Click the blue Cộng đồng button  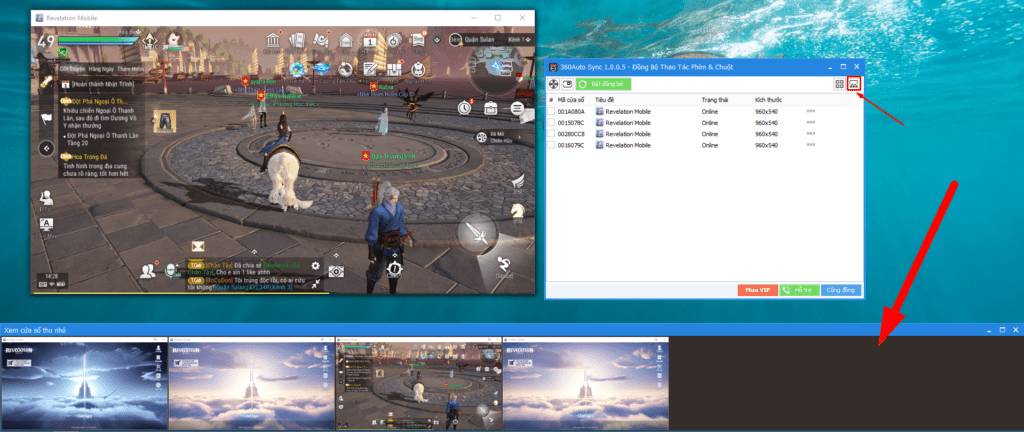(841, 290)
